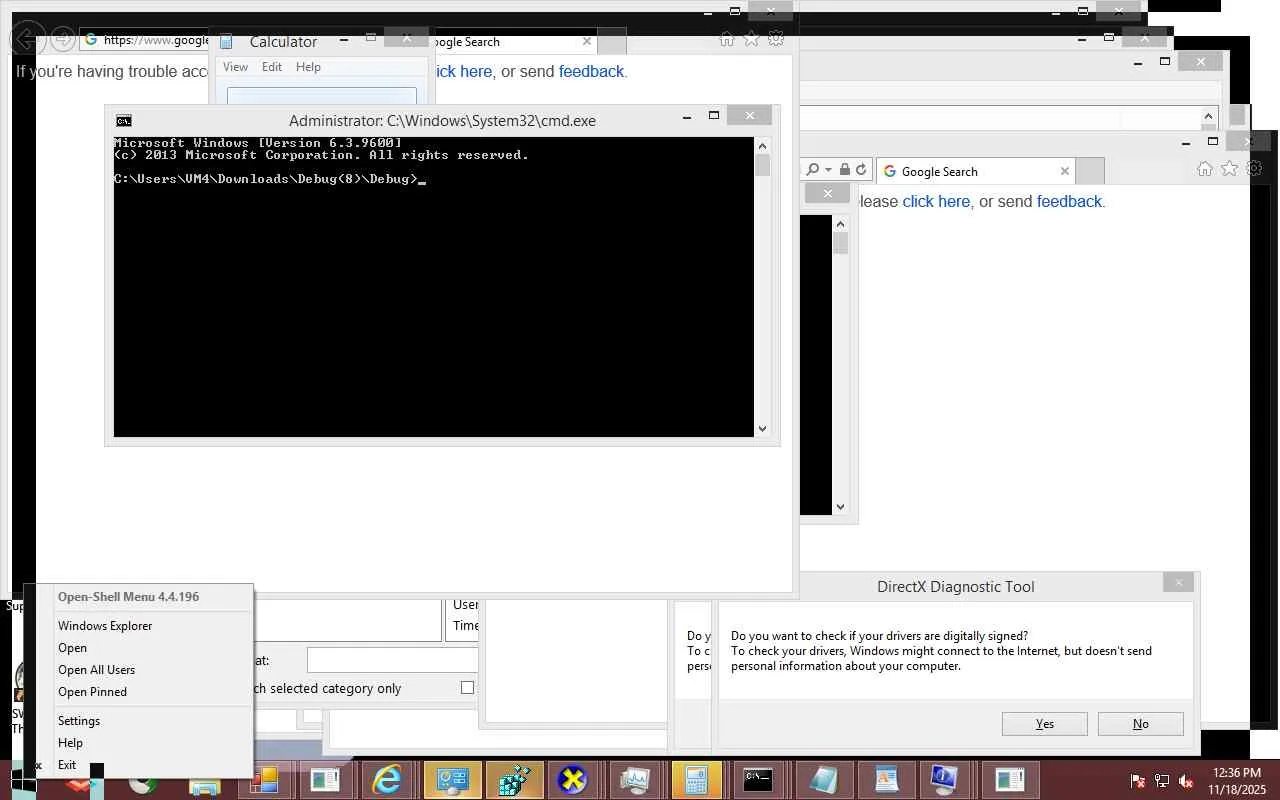Refresh the page in the right browser window
This screenshot has width=1280, height=800.
point(860,170)
